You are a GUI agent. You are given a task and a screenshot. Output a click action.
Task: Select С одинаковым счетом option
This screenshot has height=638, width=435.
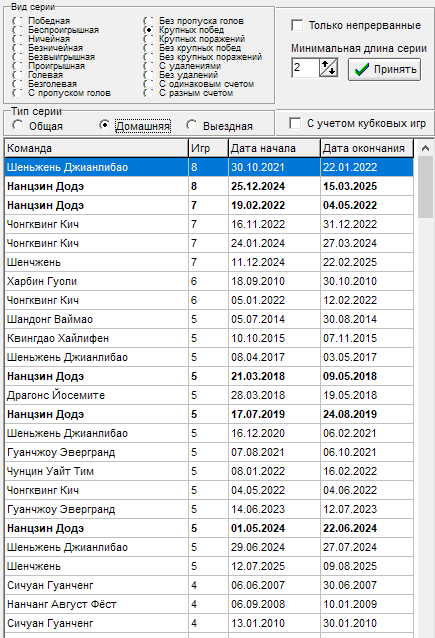149,84
